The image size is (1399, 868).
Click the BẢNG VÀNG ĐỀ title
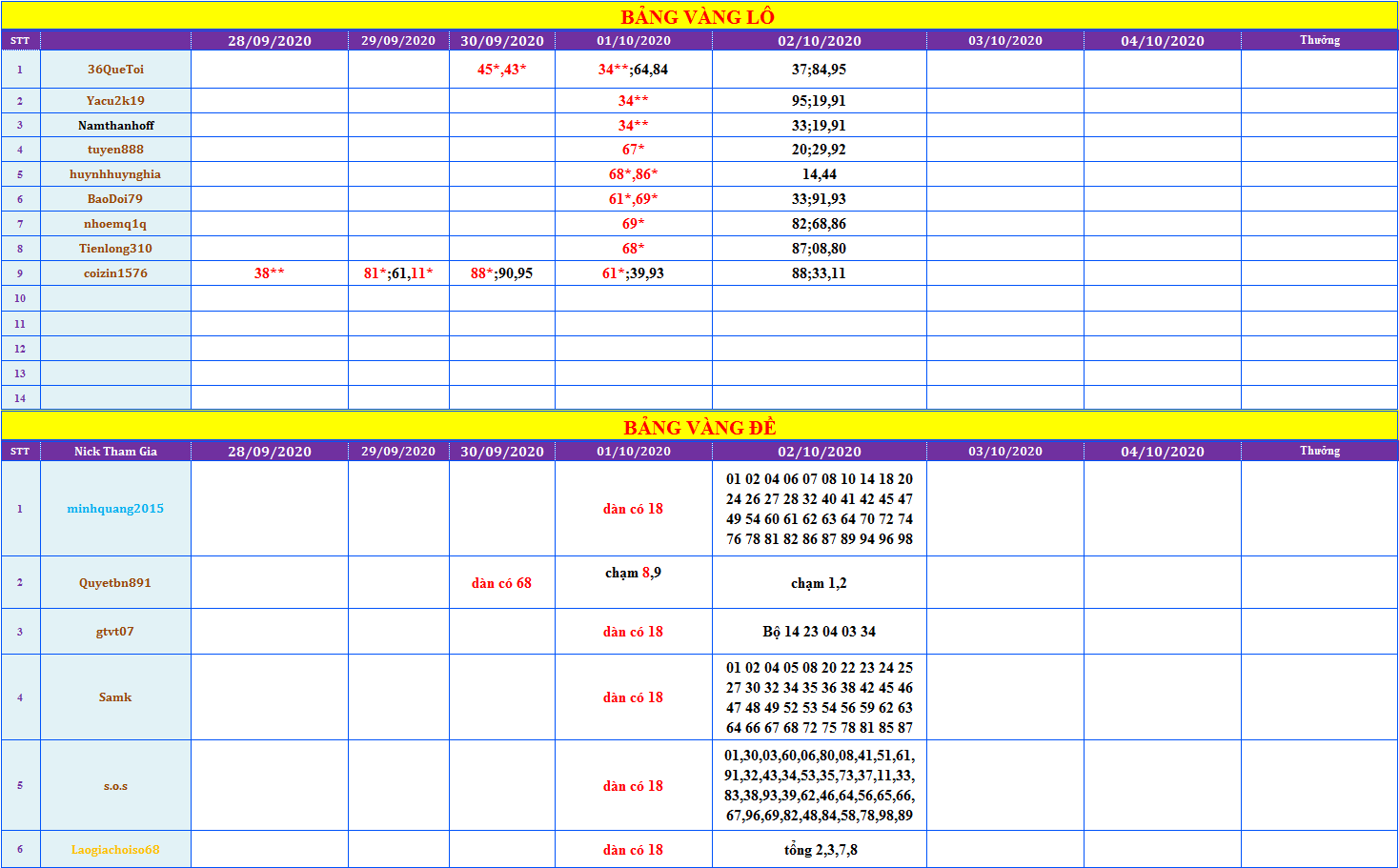click(x=699, y=427)
